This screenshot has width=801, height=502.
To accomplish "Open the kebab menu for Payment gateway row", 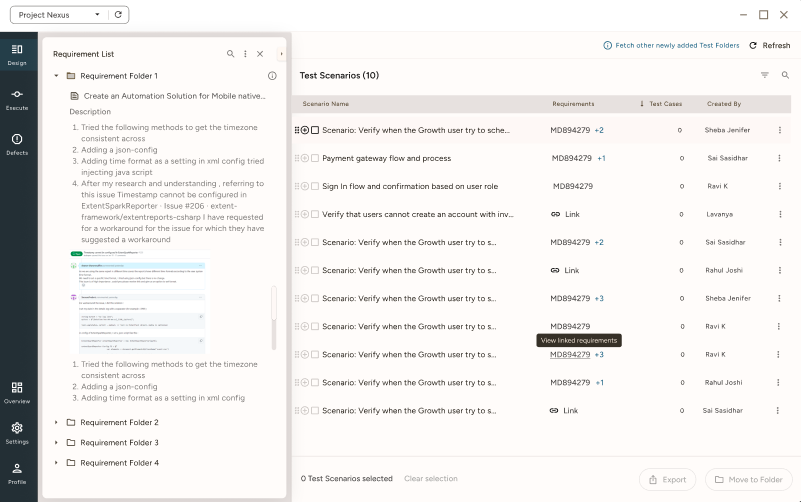I will pyautogui.click(x=780, y=158).
